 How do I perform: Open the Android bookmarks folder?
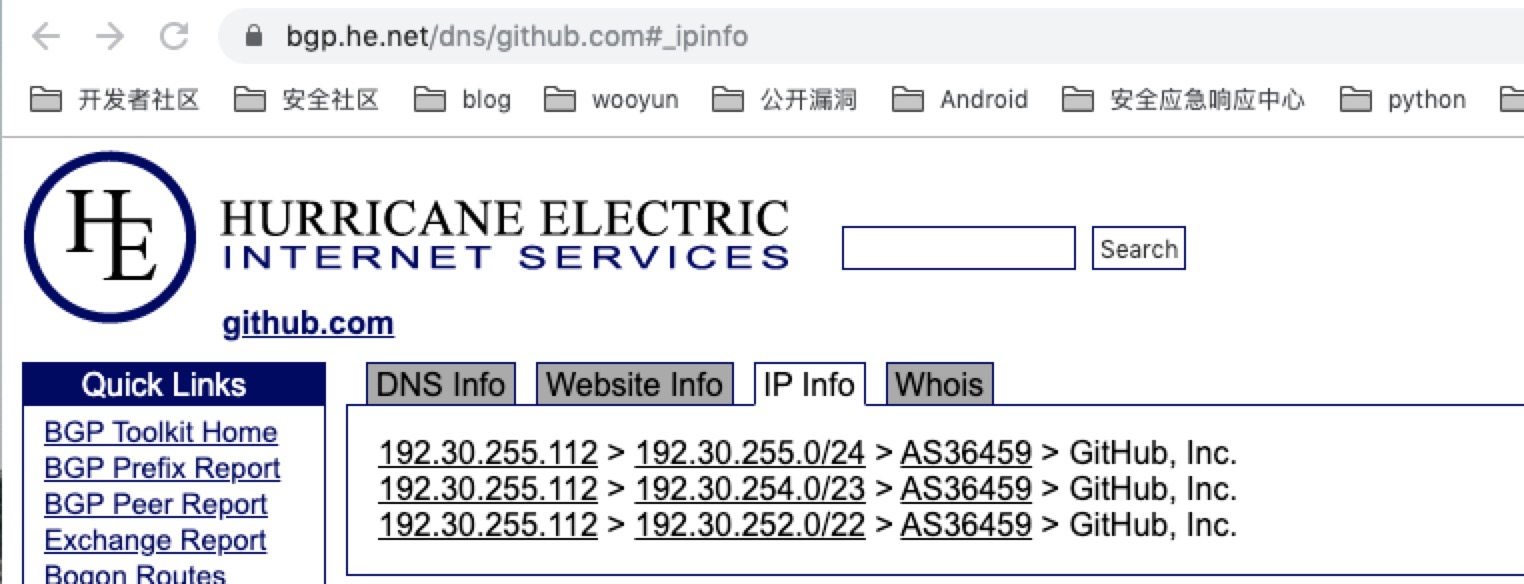click(960, 99)
